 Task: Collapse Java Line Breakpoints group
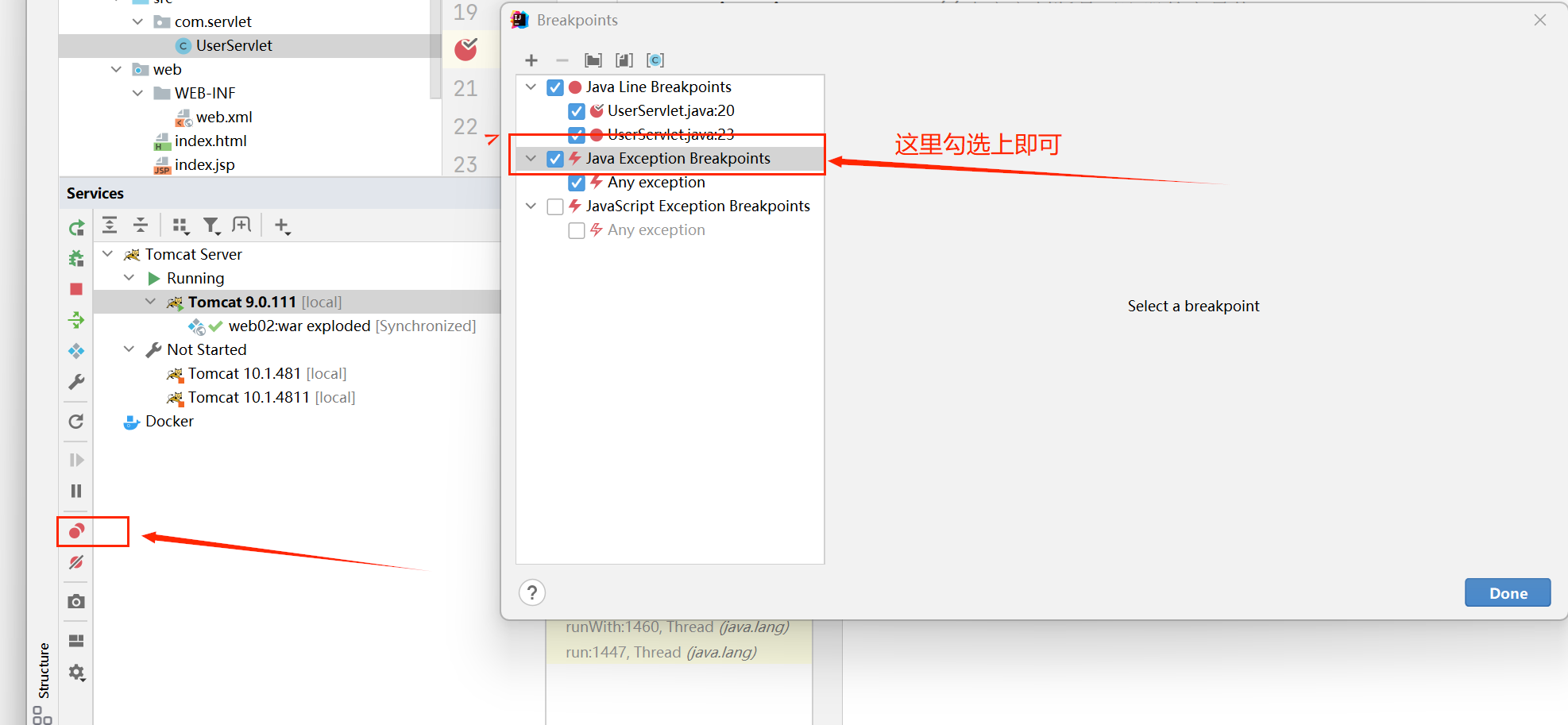coord(531,87)
